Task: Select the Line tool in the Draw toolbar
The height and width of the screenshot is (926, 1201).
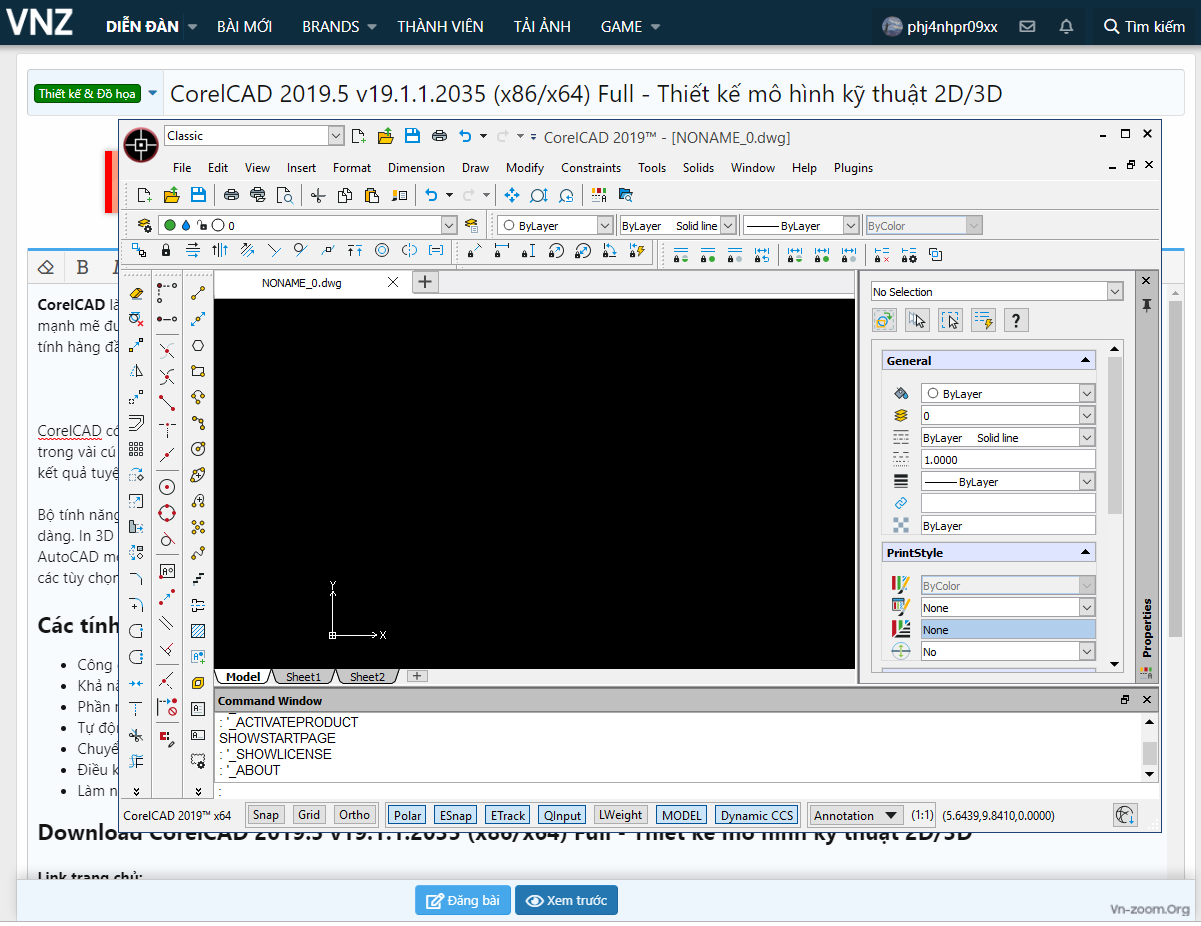Action: [198, 293]
